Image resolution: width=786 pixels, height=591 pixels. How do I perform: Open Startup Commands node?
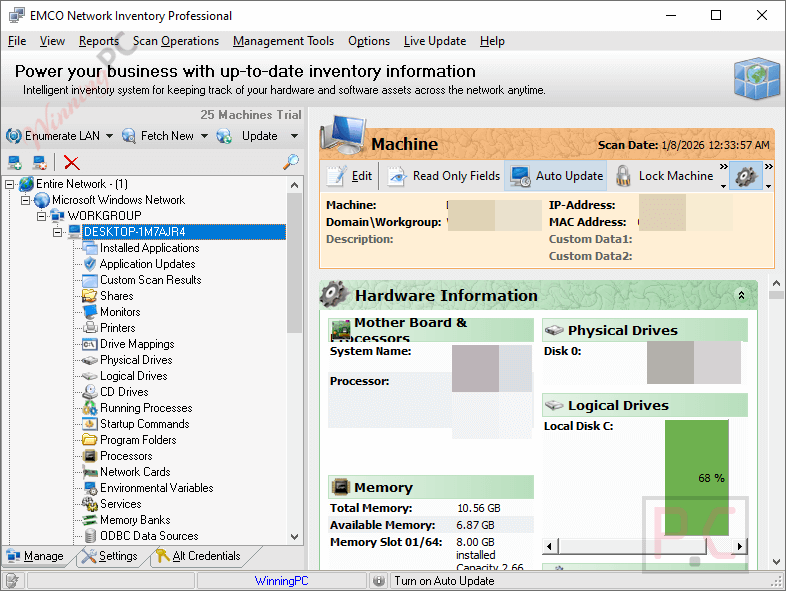coord(144,424)
